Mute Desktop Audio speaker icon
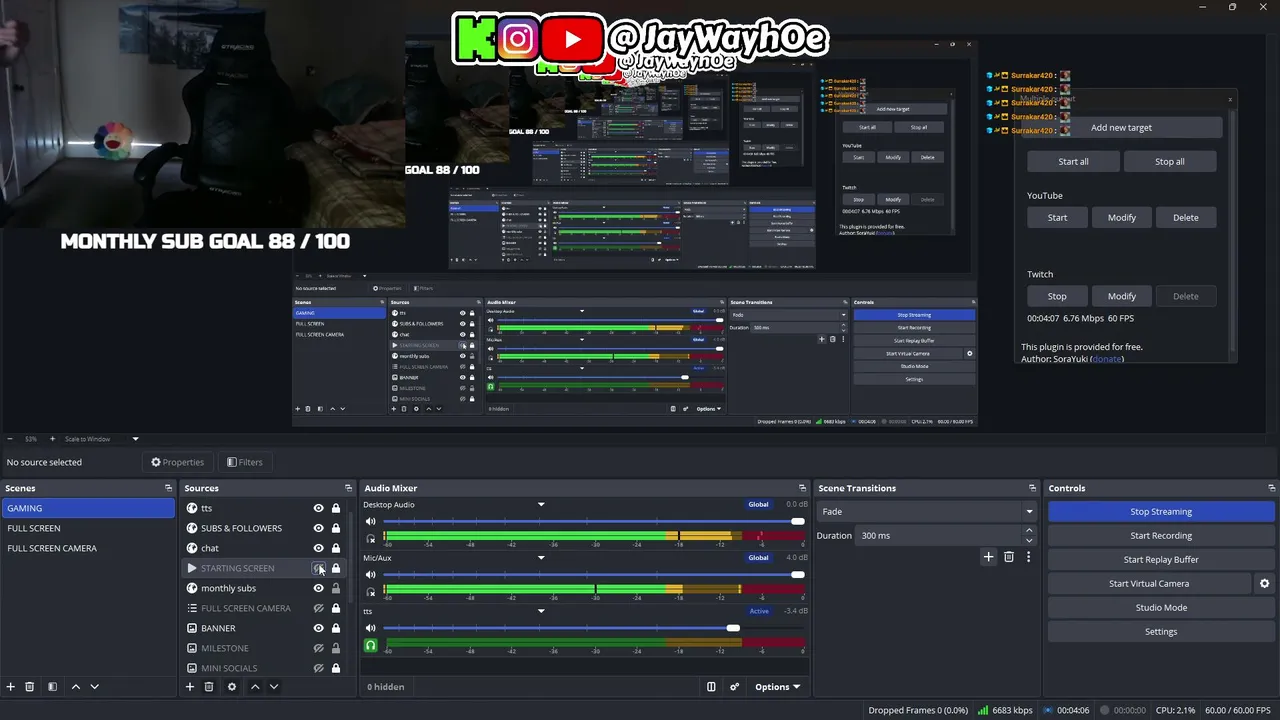The image size is (1280, 720). (371, 522)
